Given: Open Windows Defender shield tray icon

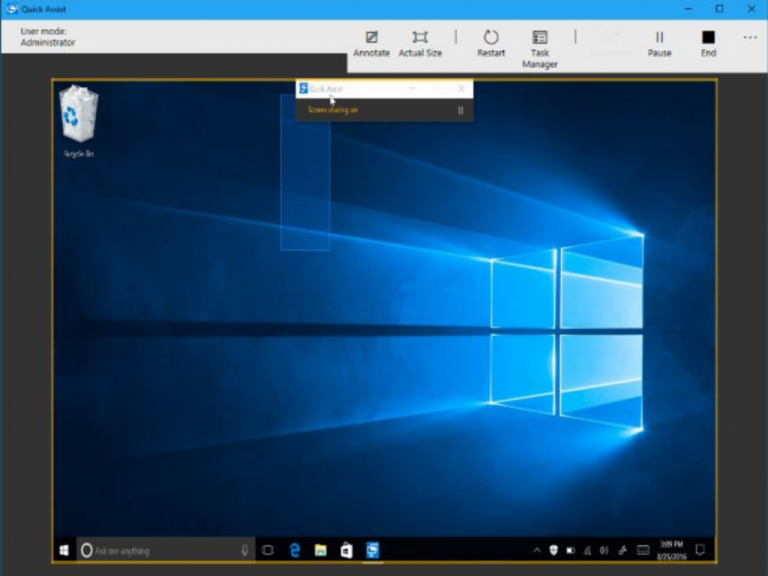Looking at the screenshot, I should (x=553, y=551).
